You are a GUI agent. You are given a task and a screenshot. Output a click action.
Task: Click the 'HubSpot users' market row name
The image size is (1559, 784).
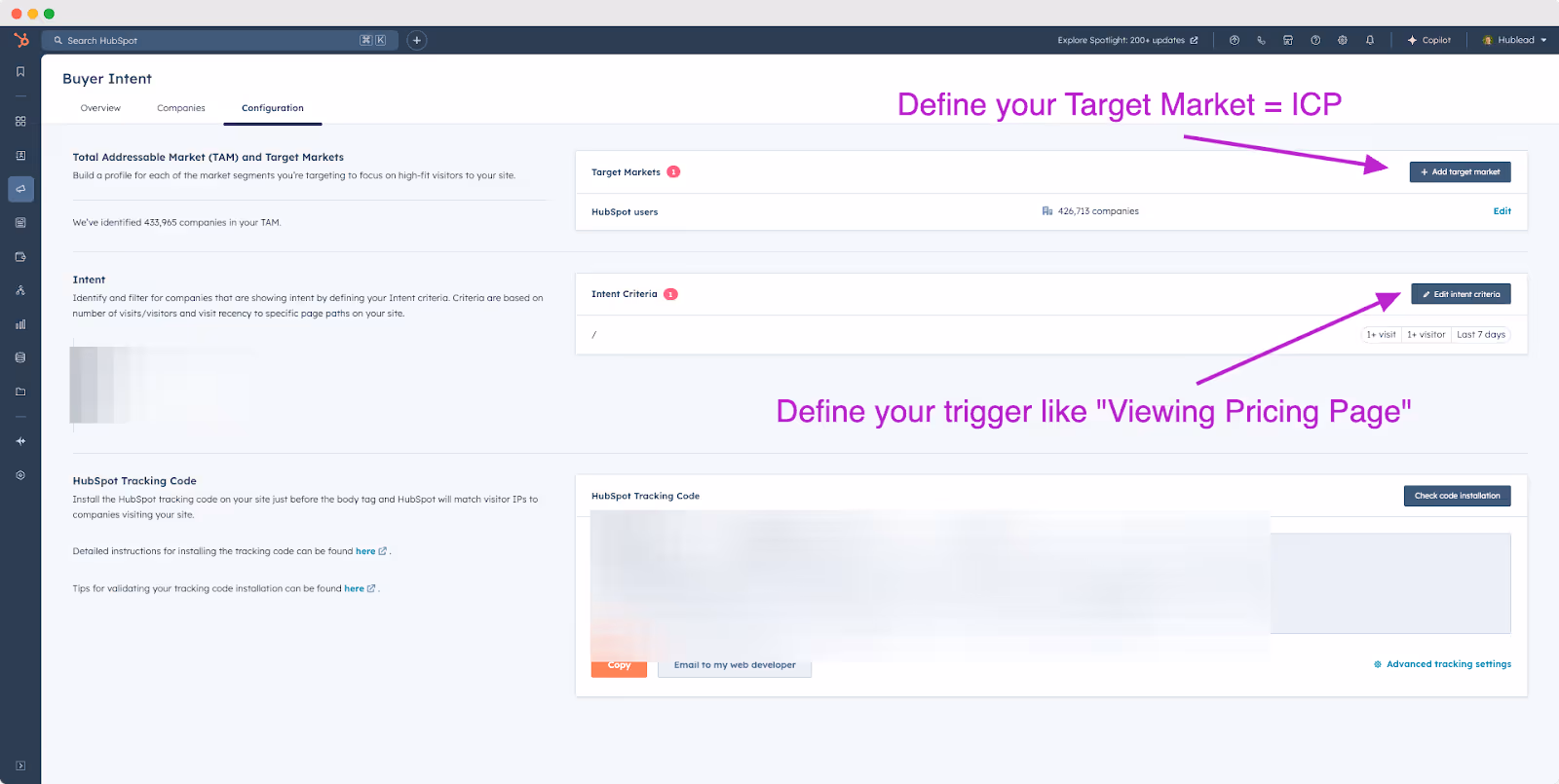(x=625, y=212)
